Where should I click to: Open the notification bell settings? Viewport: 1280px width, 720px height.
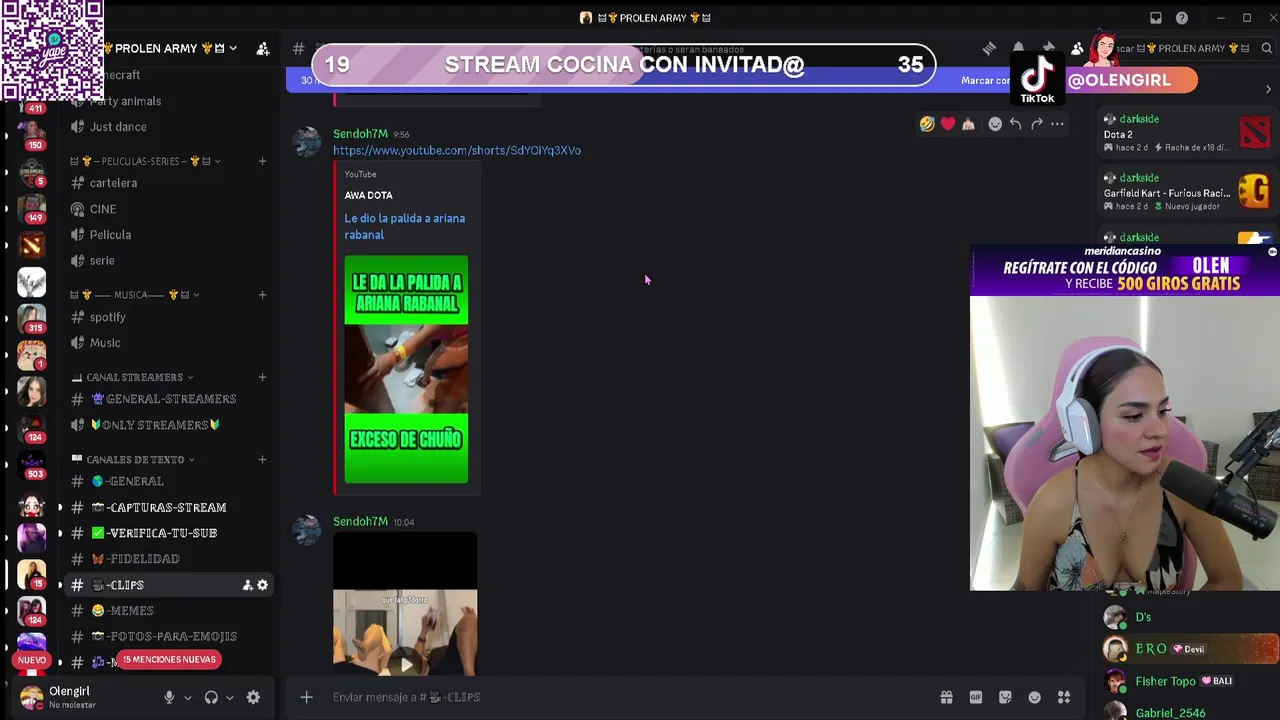1018,48
